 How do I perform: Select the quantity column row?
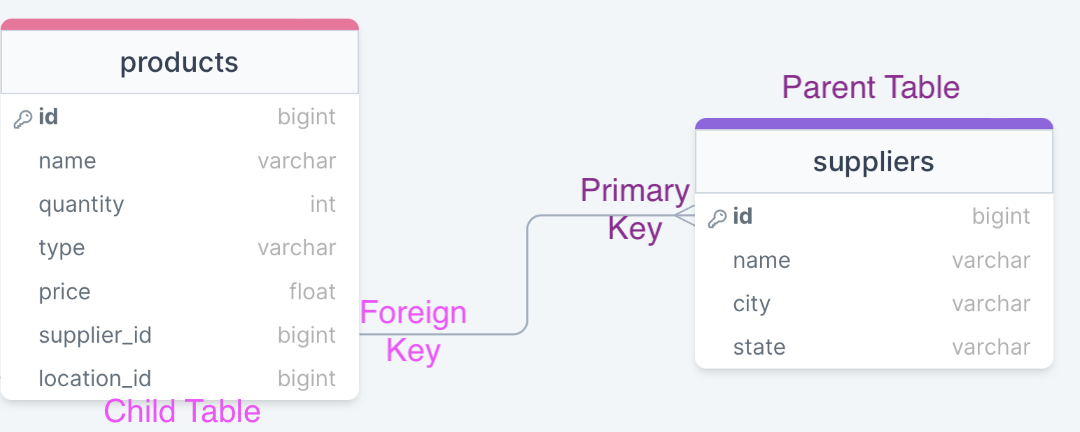(179, 205)
